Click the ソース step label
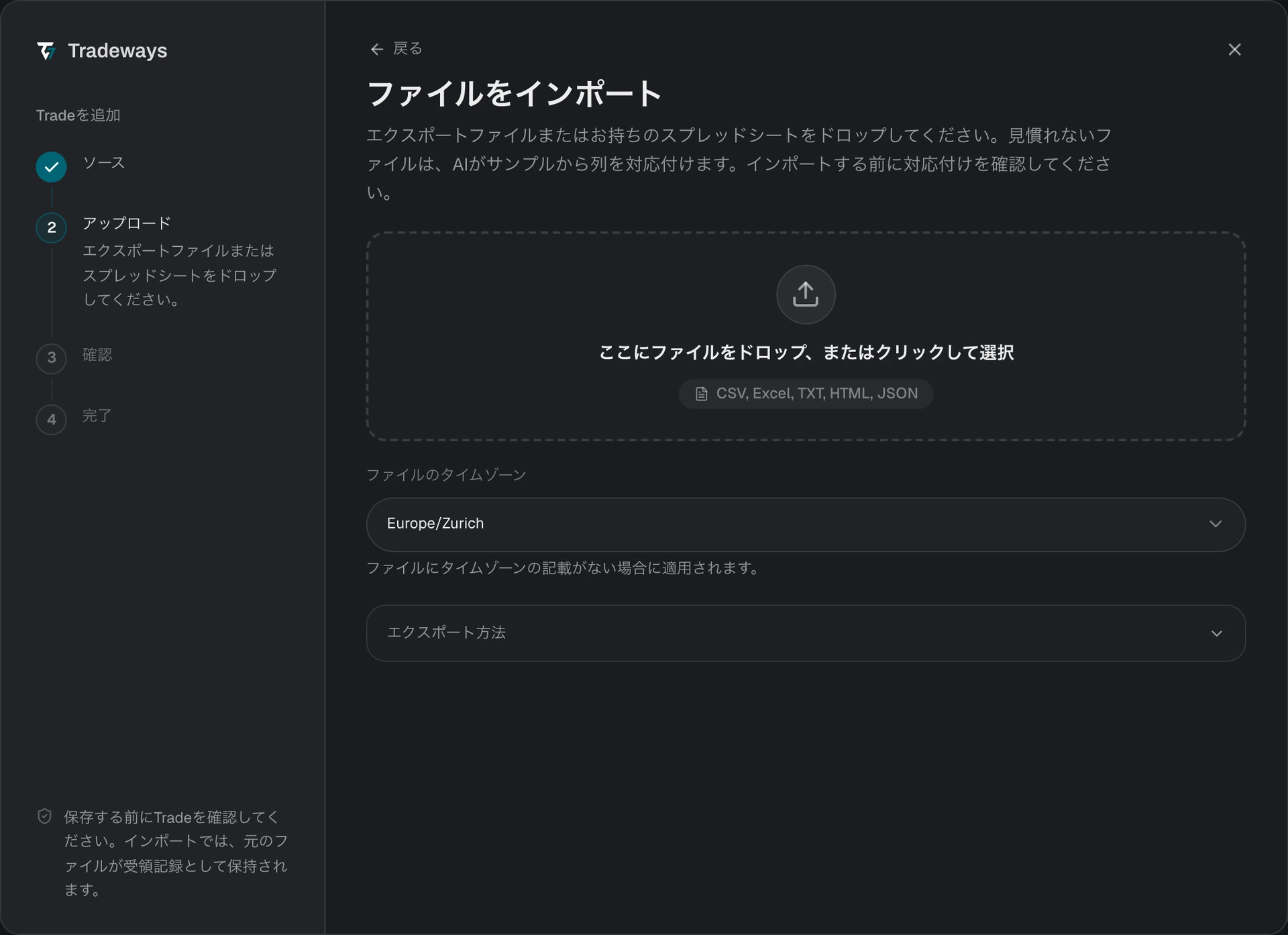The width and height of the screenshot is (1288, 935). tap(103, 163)
